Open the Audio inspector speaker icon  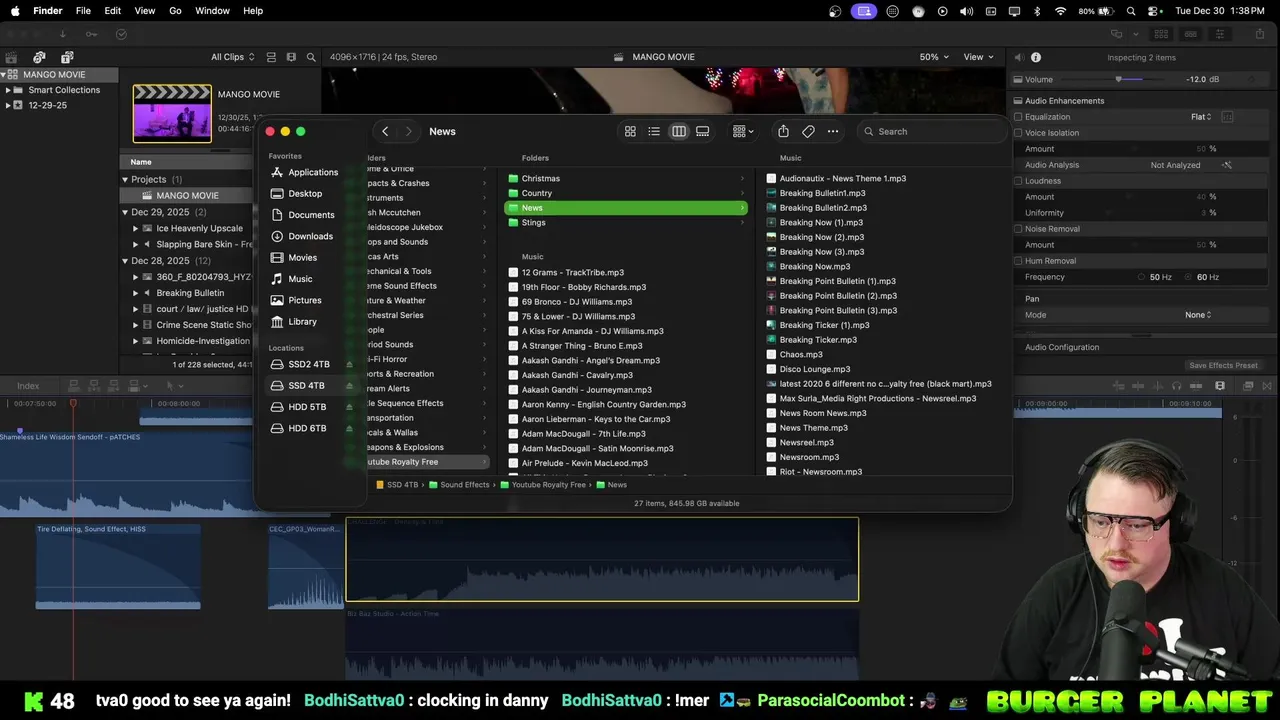tap(1018, 57)
